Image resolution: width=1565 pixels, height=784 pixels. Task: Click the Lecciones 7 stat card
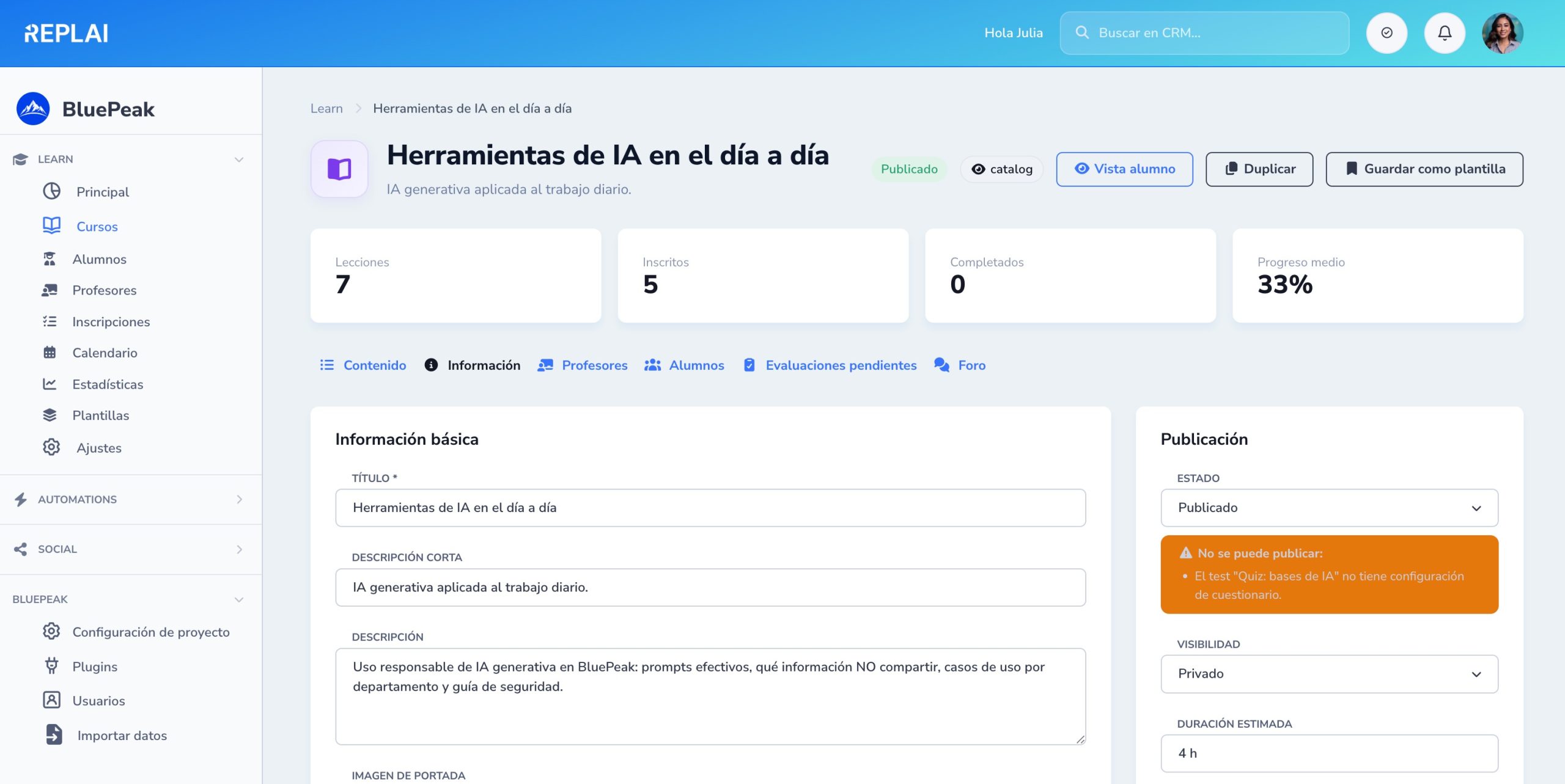coord(455,276)
